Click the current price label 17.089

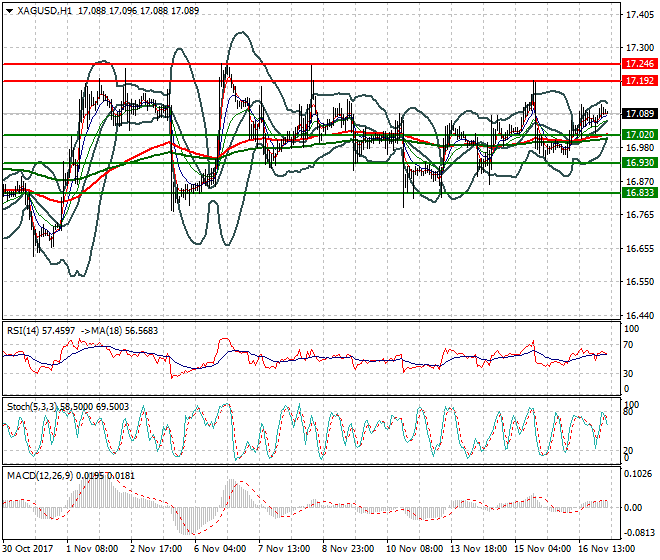pyautogui.click(x=639, y=113)
